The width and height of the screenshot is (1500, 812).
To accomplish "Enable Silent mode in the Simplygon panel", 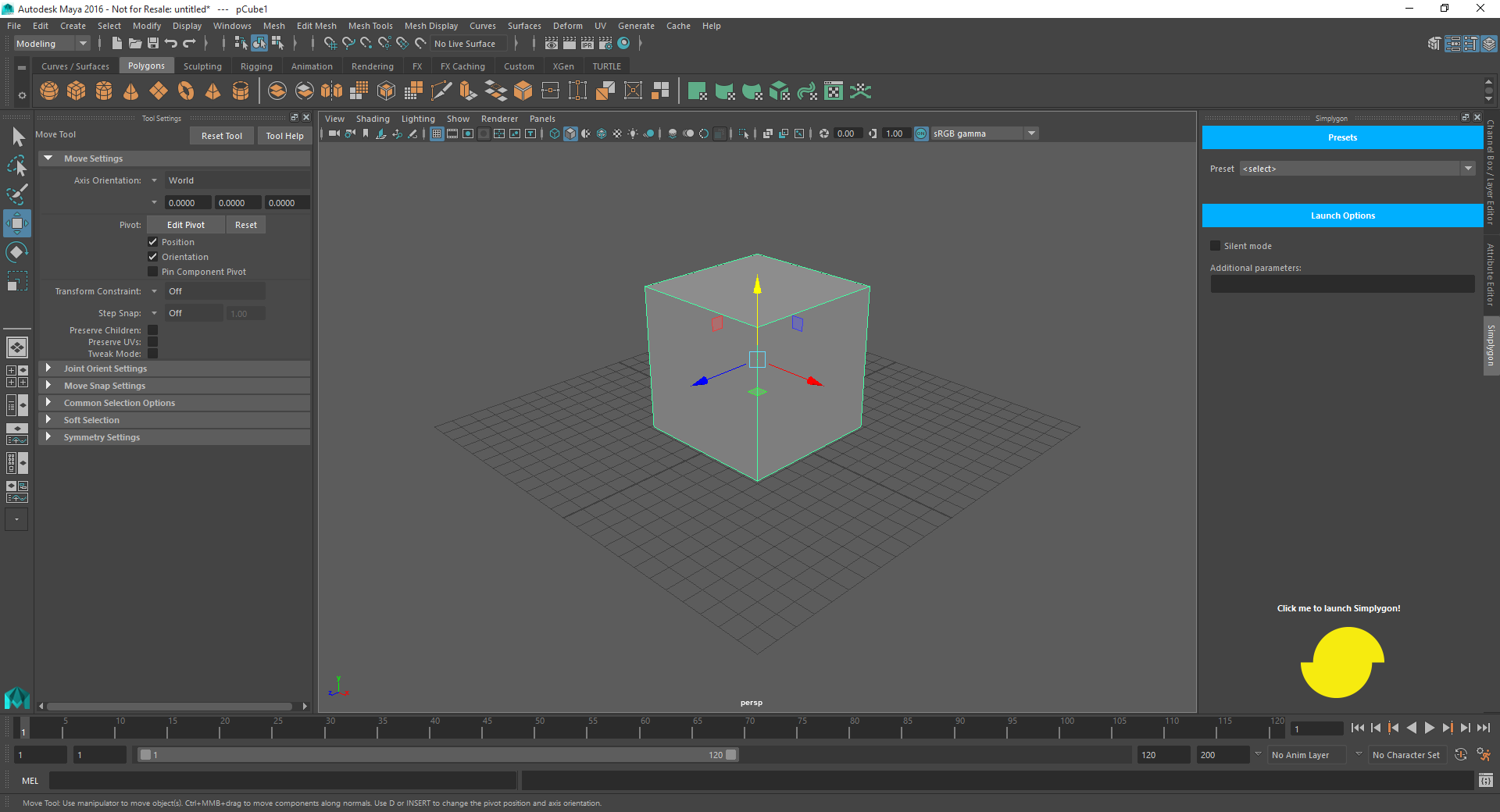I will click(x=1216, y=245).
